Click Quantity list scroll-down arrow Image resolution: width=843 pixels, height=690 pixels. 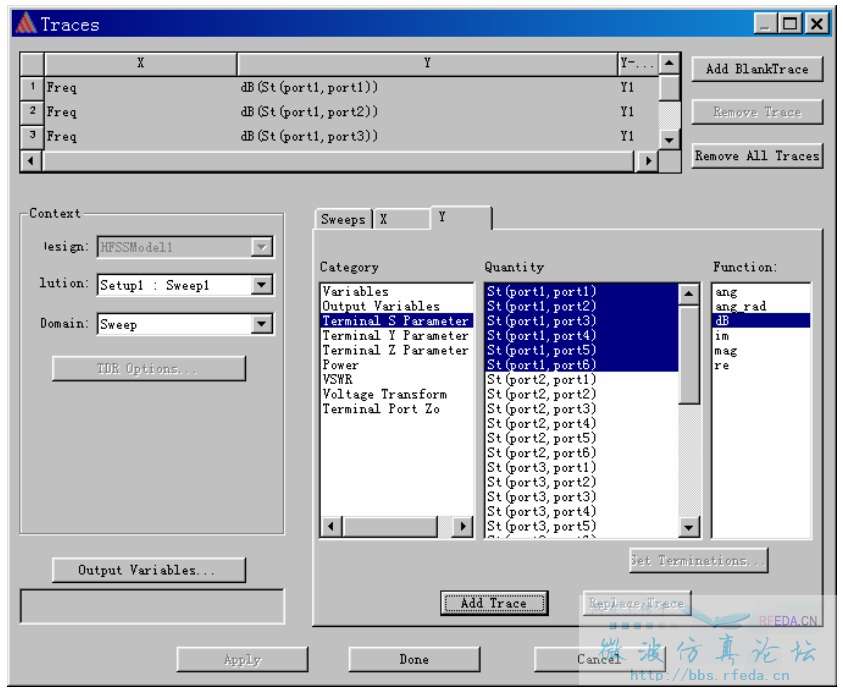[x=689, y=527]
